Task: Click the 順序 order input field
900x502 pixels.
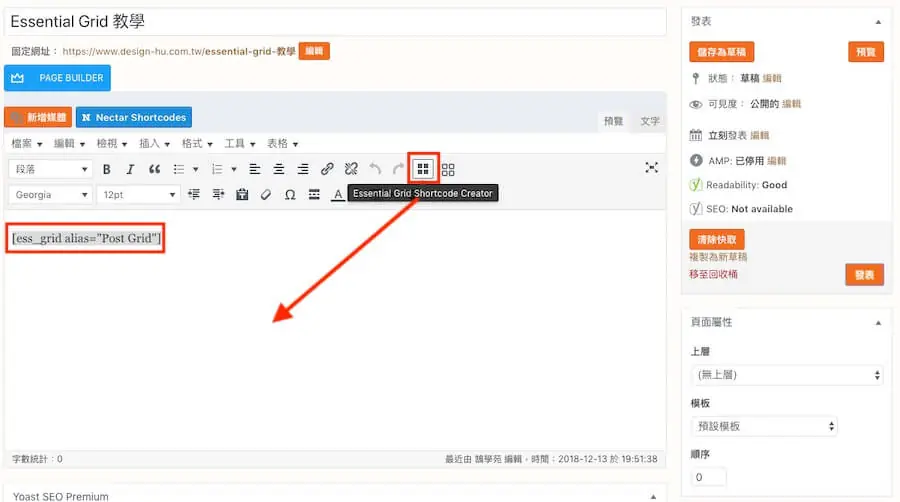Action: pos(708,477)
